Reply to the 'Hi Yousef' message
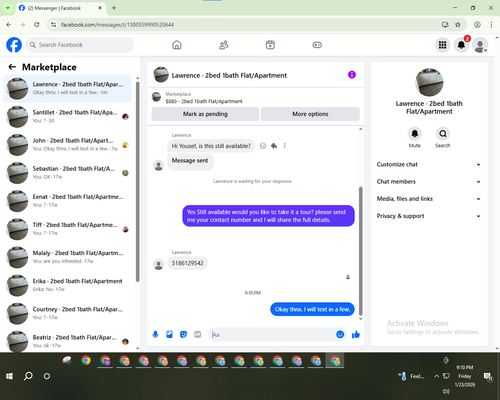Viewport: 500px width, 400px height. [274, 146]
